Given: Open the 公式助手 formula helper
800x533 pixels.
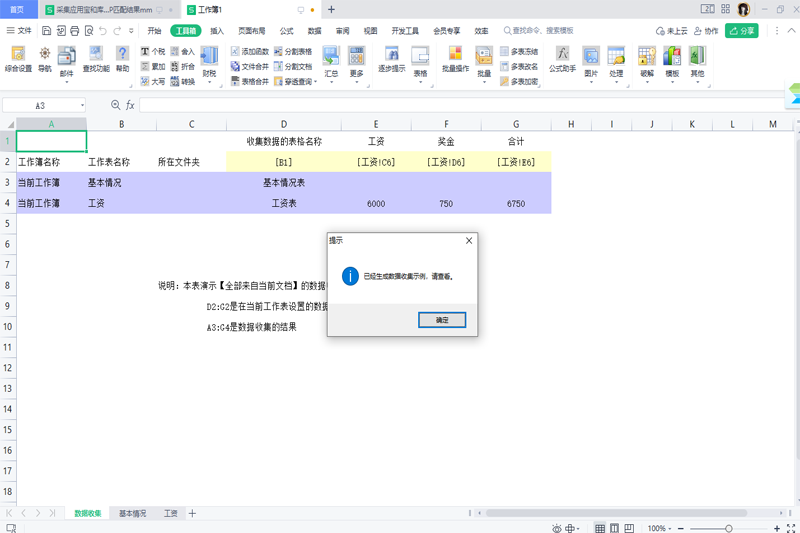Looking at the screenshot, I should [x=562, y=58].
